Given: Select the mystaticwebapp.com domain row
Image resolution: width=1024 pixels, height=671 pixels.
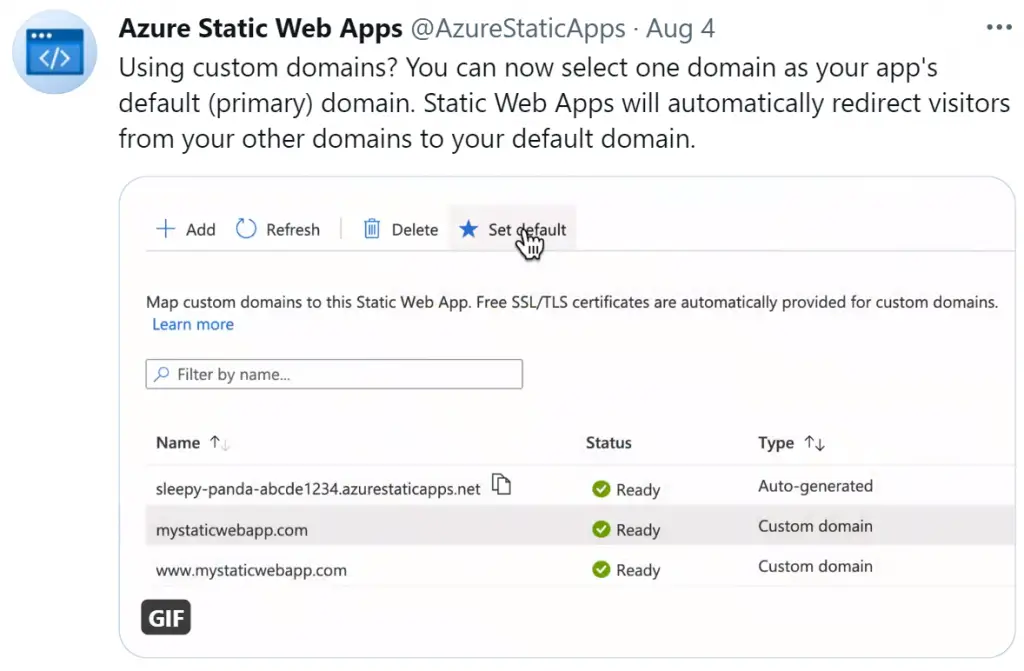Looking at the screenshot, I should (x=580, y=525).
